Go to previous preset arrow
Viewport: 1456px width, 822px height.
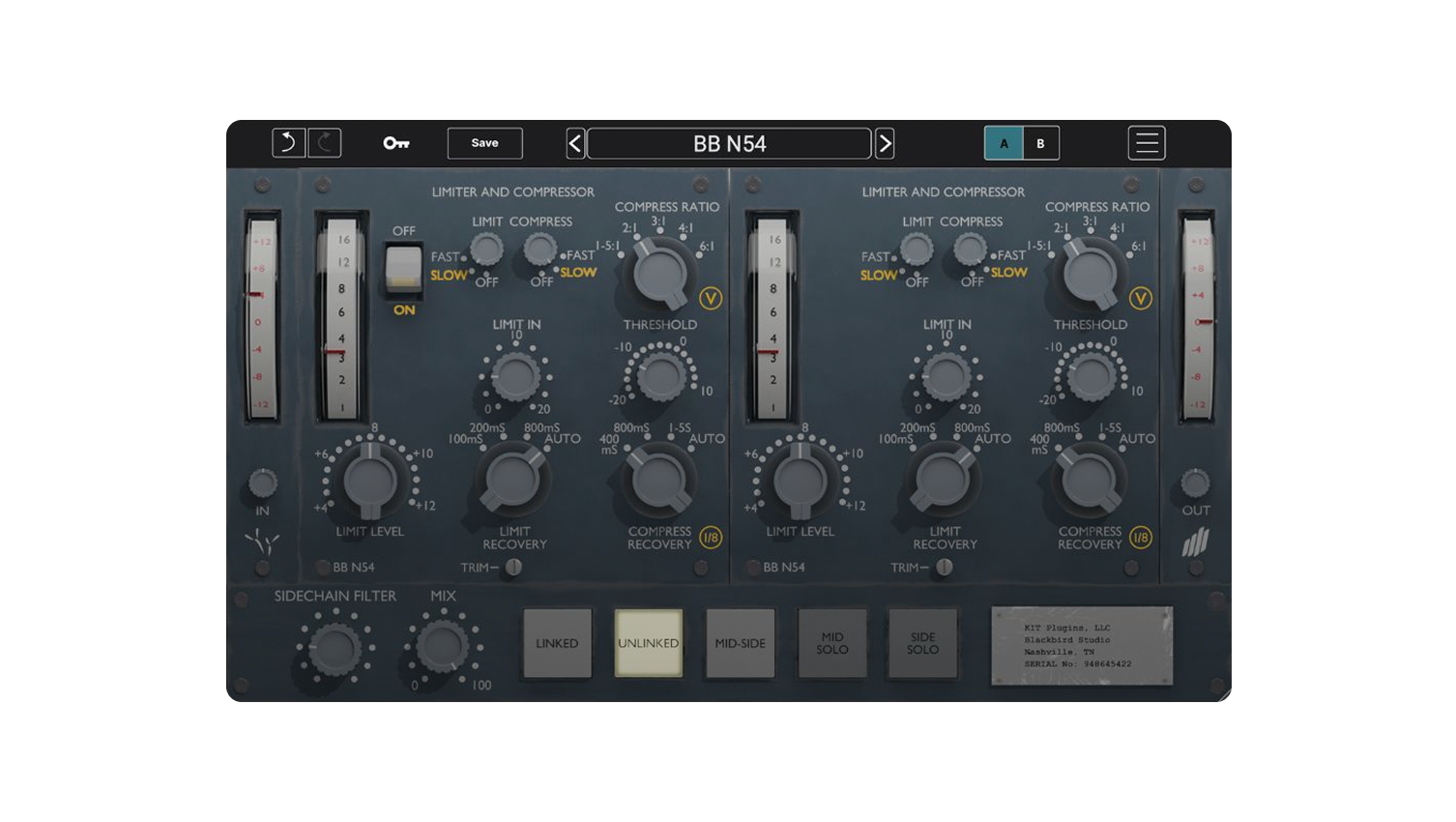[x=575, y=143]
